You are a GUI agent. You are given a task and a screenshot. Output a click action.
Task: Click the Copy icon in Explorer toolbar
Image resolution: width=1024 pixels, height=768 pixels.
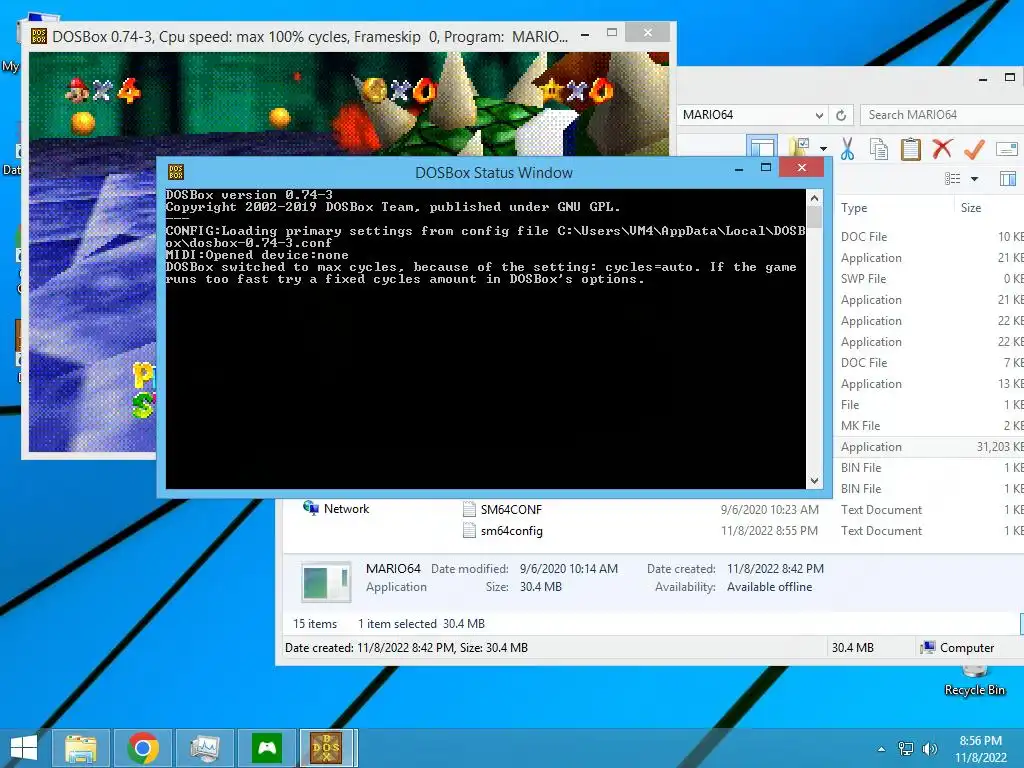click(878, 149)
